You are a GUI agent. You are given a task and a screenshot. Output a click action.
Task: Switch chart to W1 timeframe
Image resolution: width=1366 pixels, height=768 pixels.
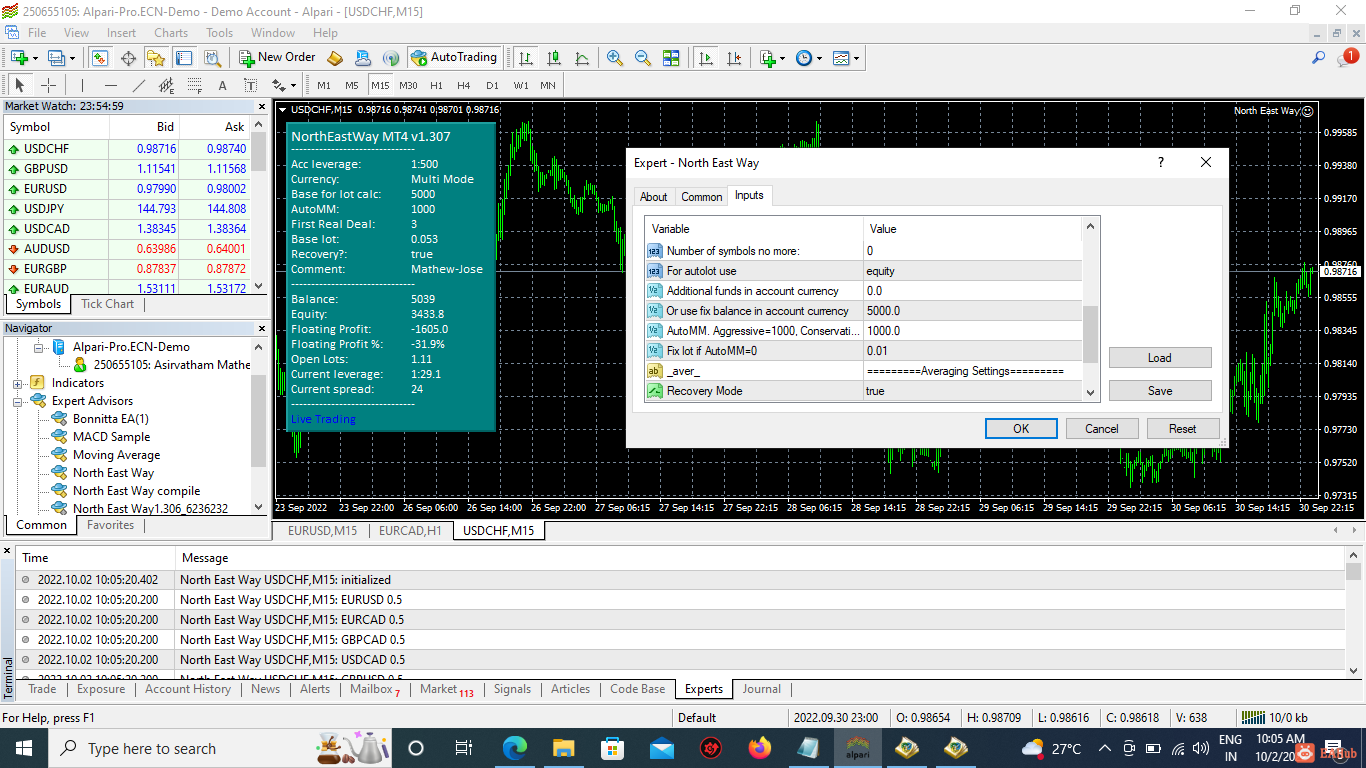521,85
